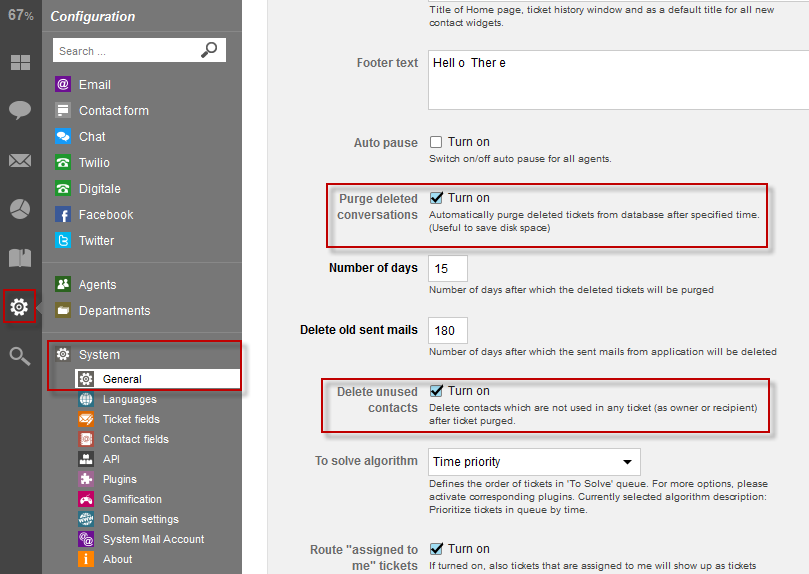Screen dimensions: 809x574
Task: Open the reports pie chart icon
Action: click(20, 208)
